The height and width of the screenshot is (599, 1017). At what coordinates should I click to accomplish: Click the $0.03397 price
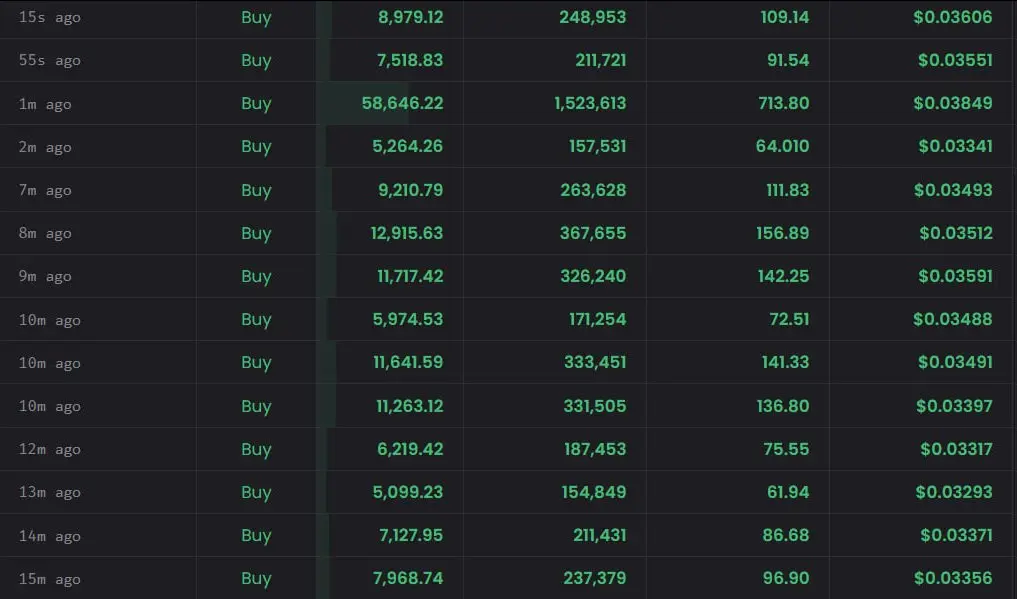pos(954,406)
